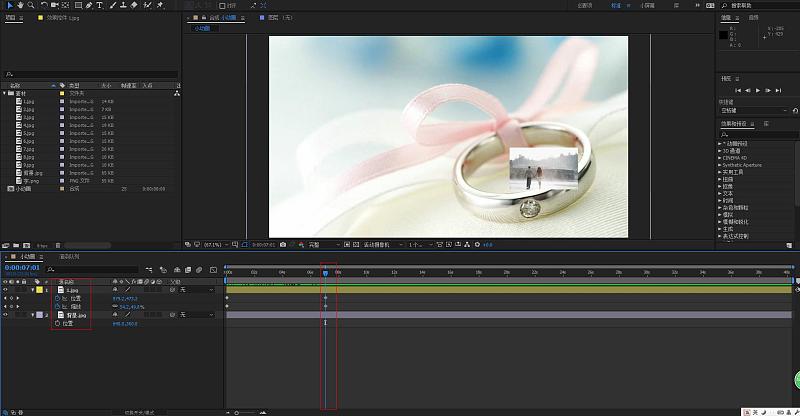Select the Zoom magnifier tool
Viewport: 800px width, 416px height.
pyautogui.click(x=29, y=5)
